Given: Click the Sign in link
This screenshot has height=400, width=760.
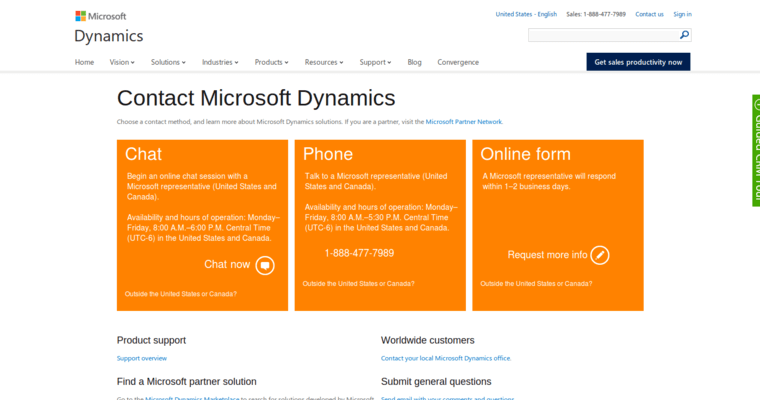Looking at the screenshot, I should click(682, 14).
